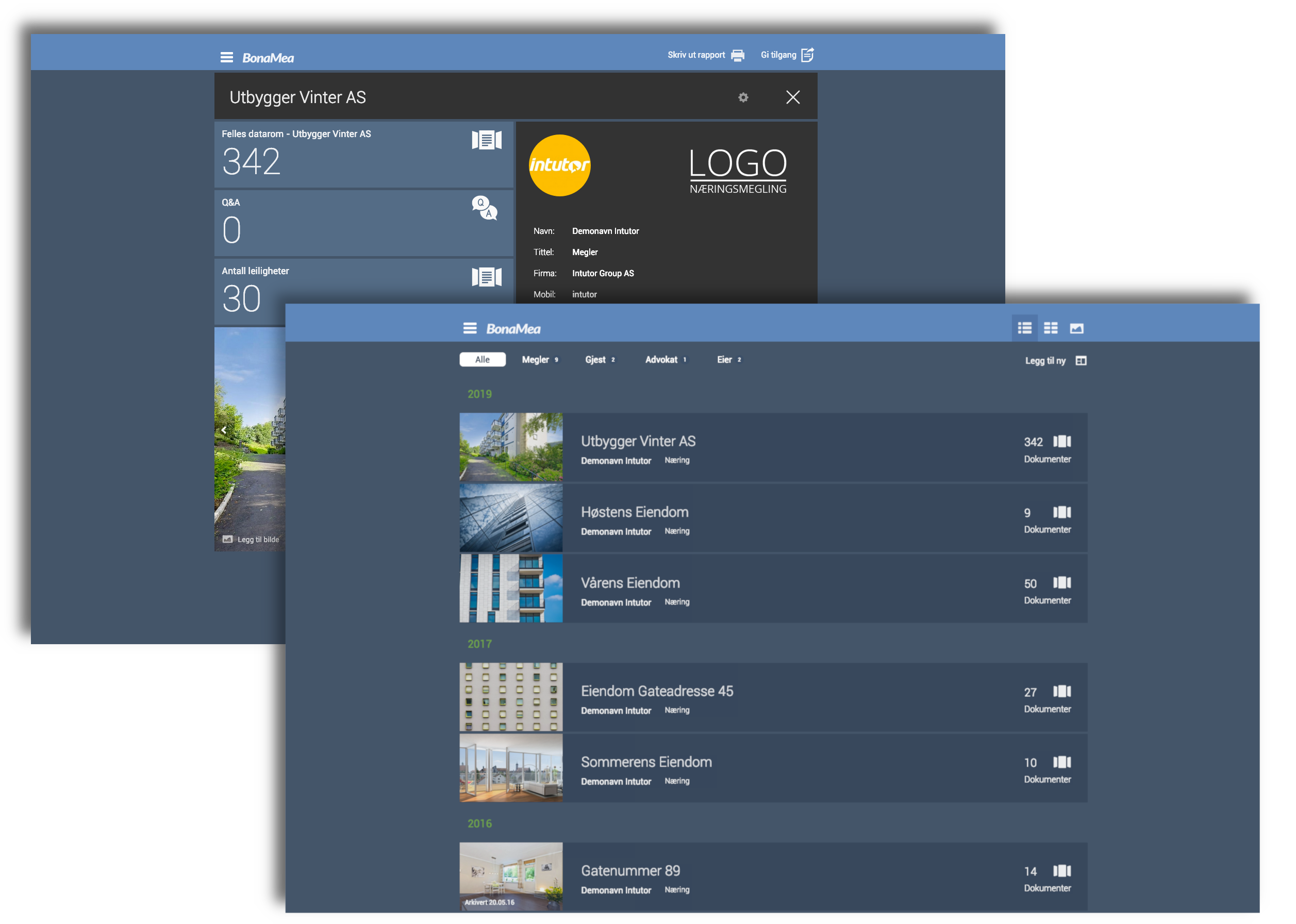
Task: Open hamburger menu in back BonaMea window
Action: (226, 58)
